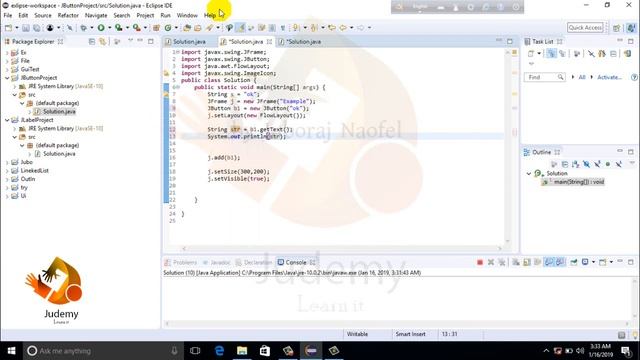Toggle Scroll Lock in Console toolbar
This screenshot has height=360, width=640.
point(527,262)
